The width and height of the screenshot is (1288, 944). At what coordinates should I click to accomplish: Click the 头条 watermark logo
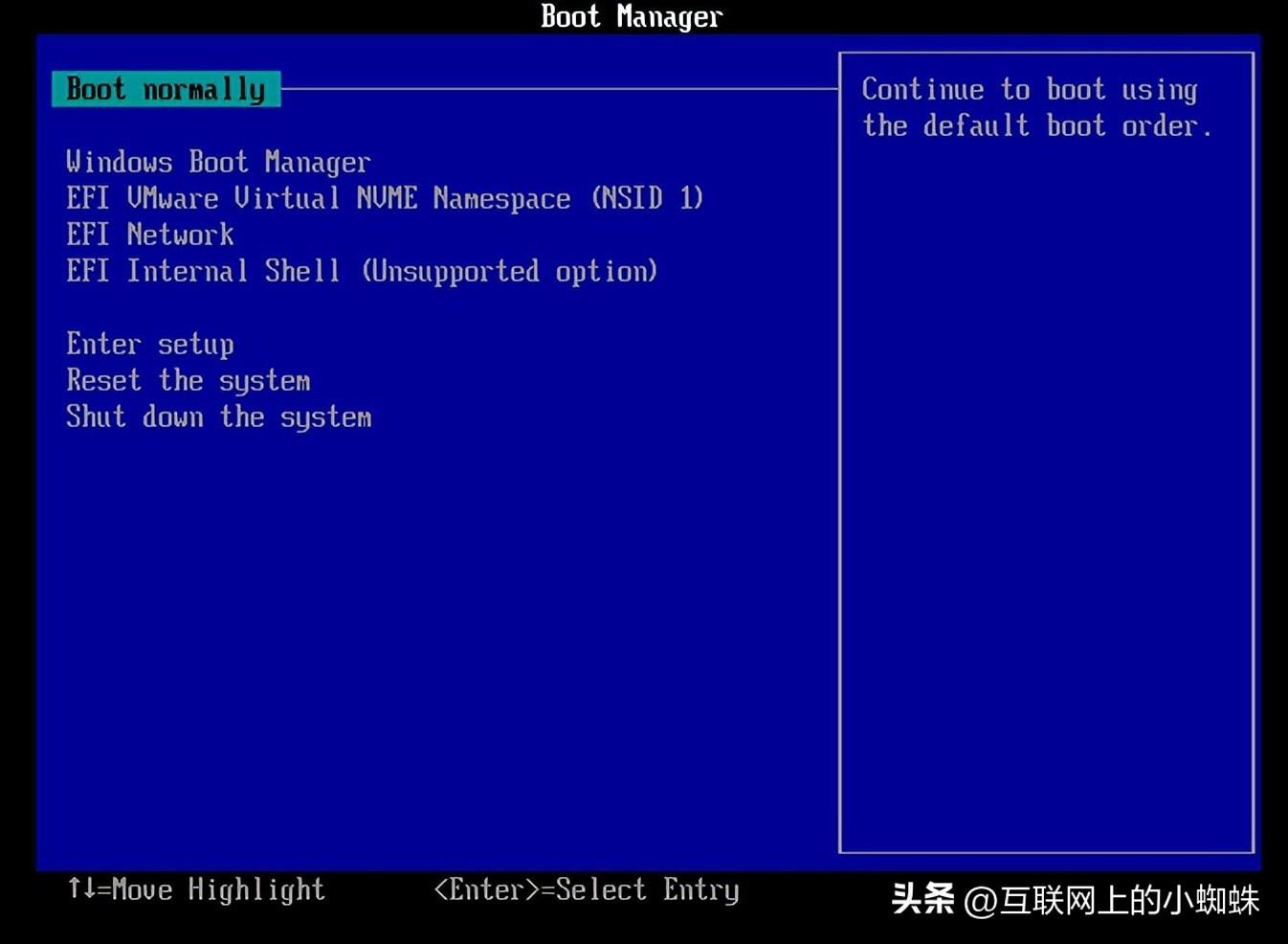pyautogui.click(x=922, y=898)
